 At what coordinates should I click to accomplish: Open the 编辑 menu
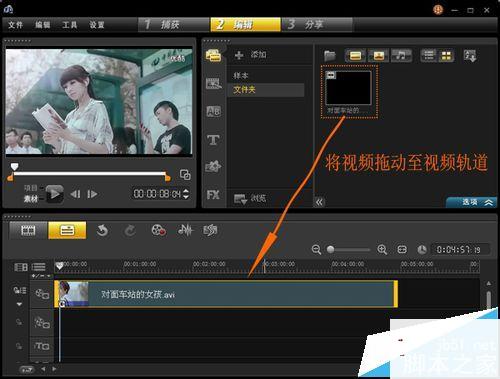43,25
